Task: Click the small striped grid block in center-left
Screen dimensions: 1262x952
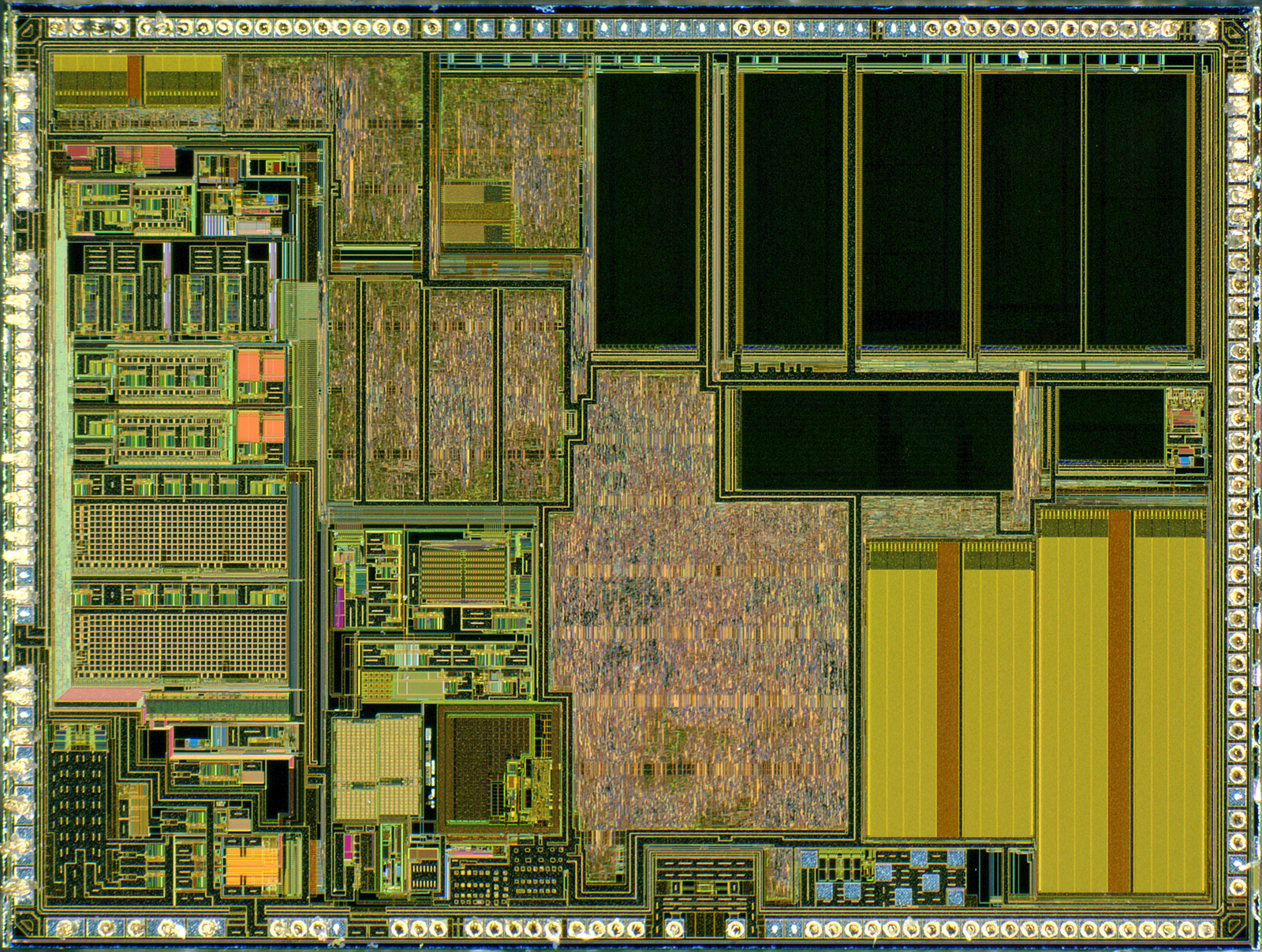Action: click(x=463, y=573)
